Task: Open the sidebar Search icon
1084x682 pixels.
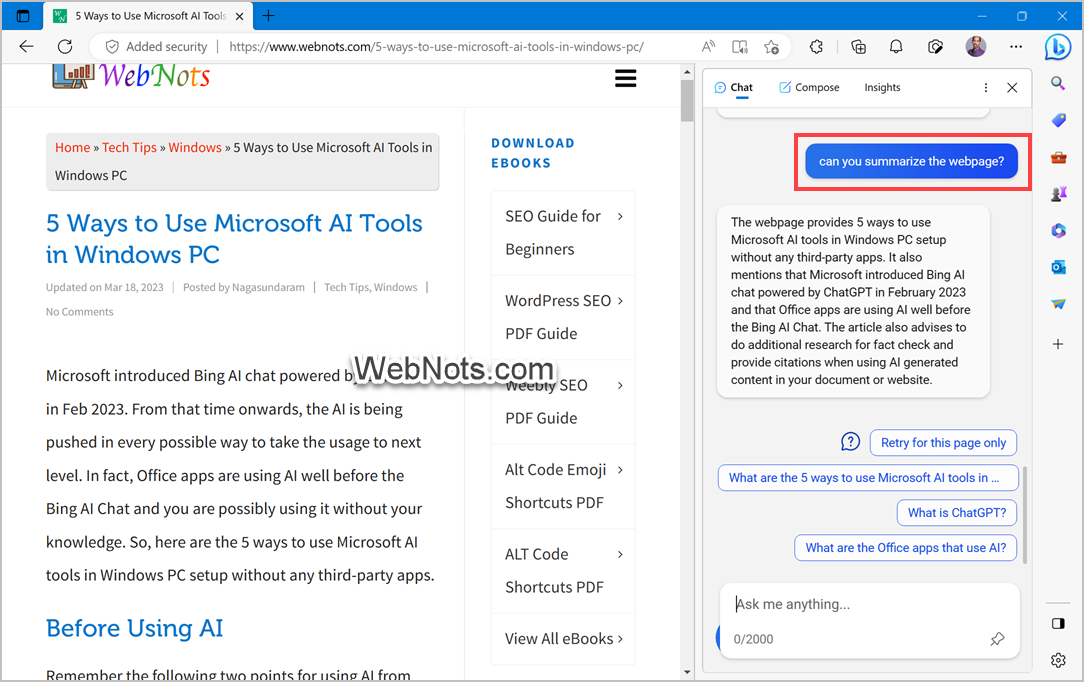Action: tap(1058, 84)
